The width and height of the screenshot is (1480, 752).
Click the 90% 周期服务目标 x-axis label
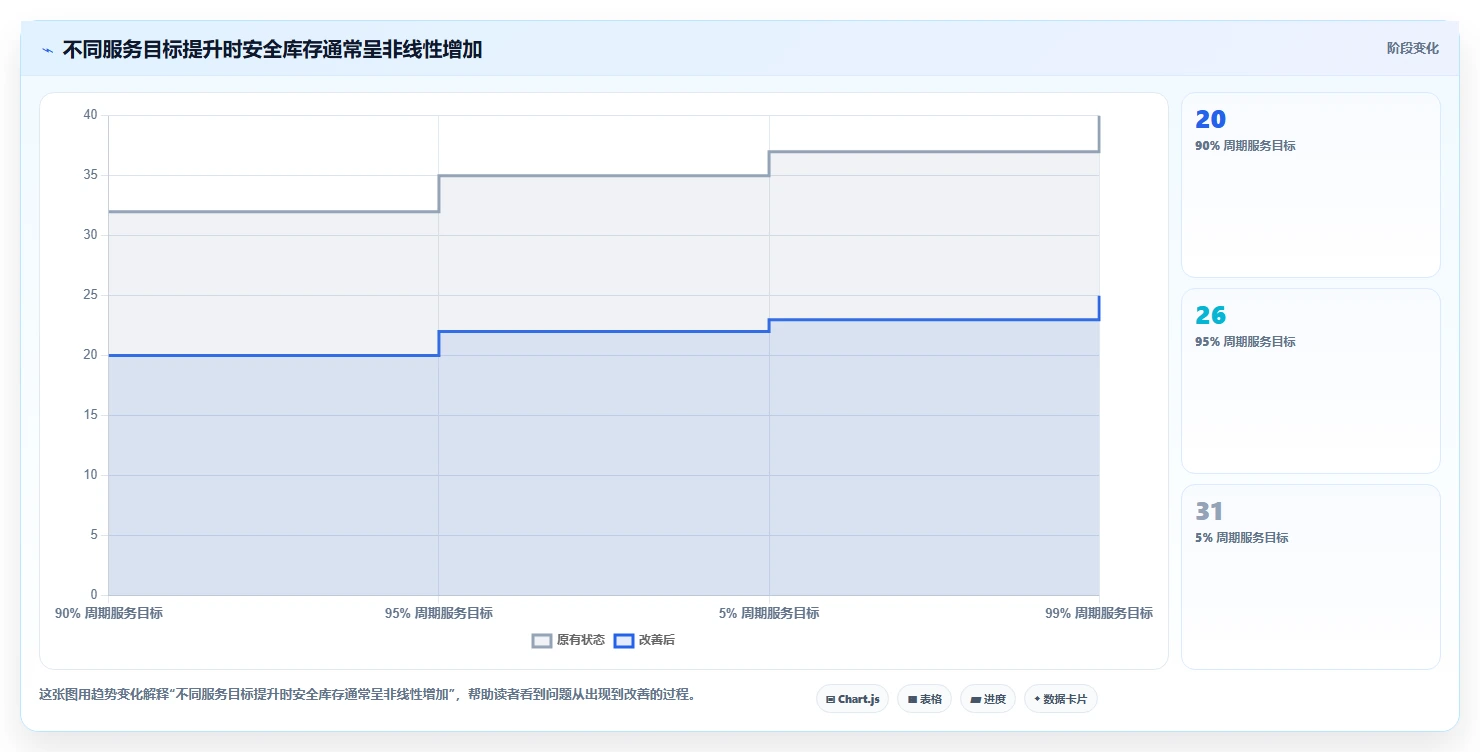109,613
